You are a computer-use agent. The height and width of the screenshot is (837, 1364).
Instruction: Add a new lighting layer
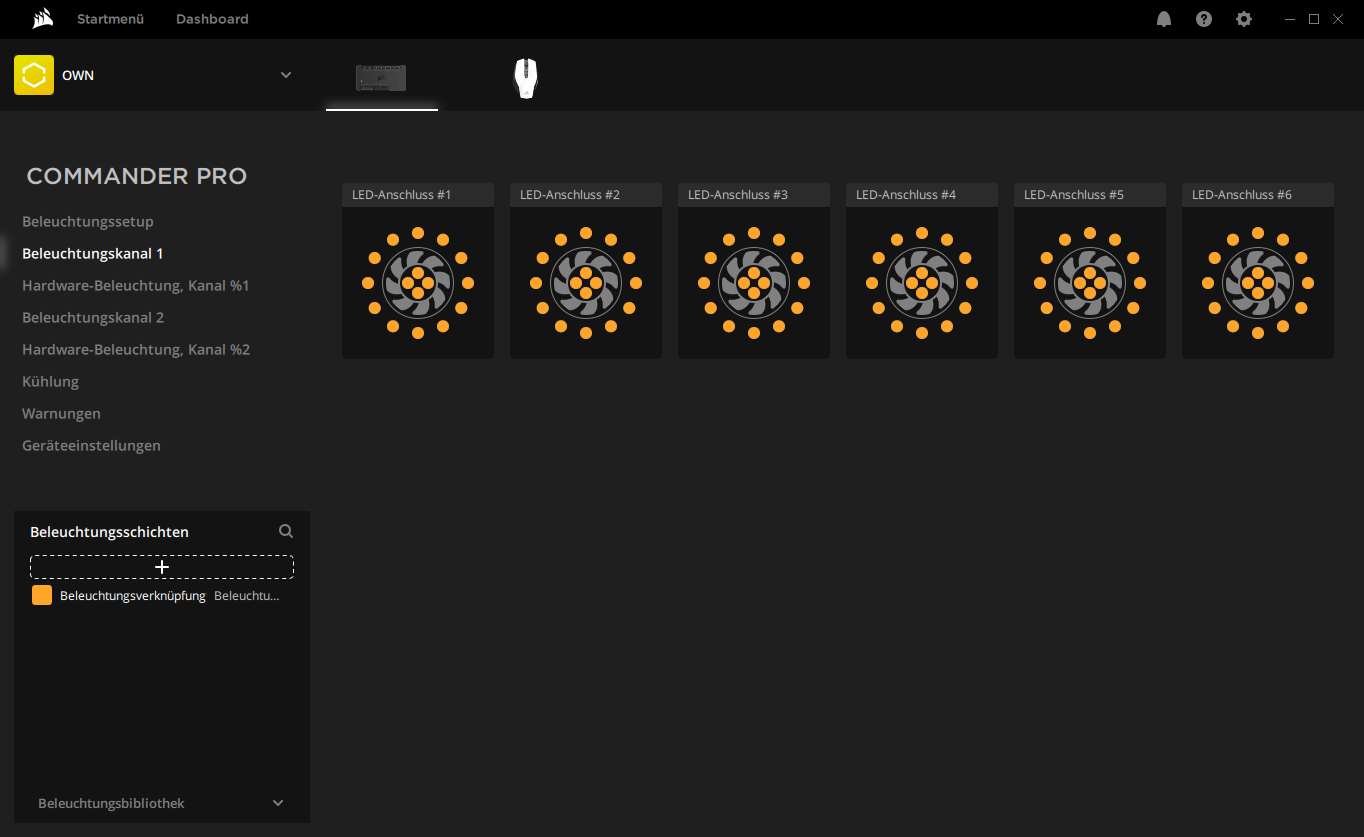click(162, 567)
